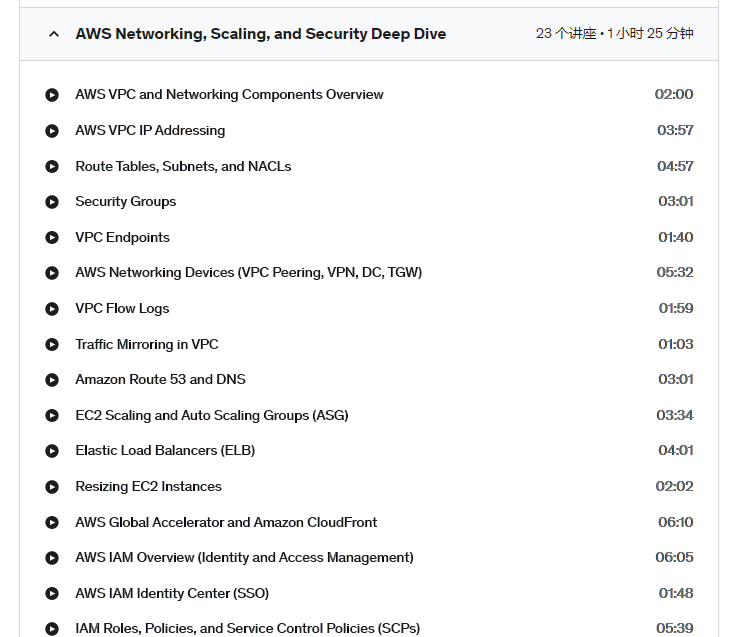Click the play icon beside Resizing EC2 Instances
The height and width of the screenshot is (637, 730).
[x=52, y=487]
